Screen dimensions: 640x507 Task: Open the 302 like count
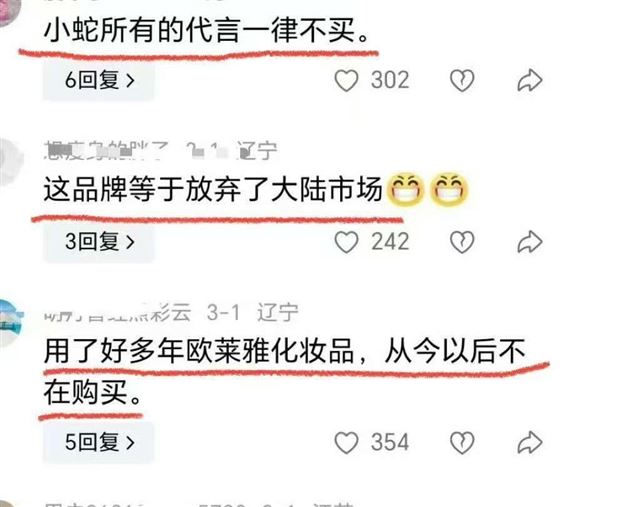point(390,80)
